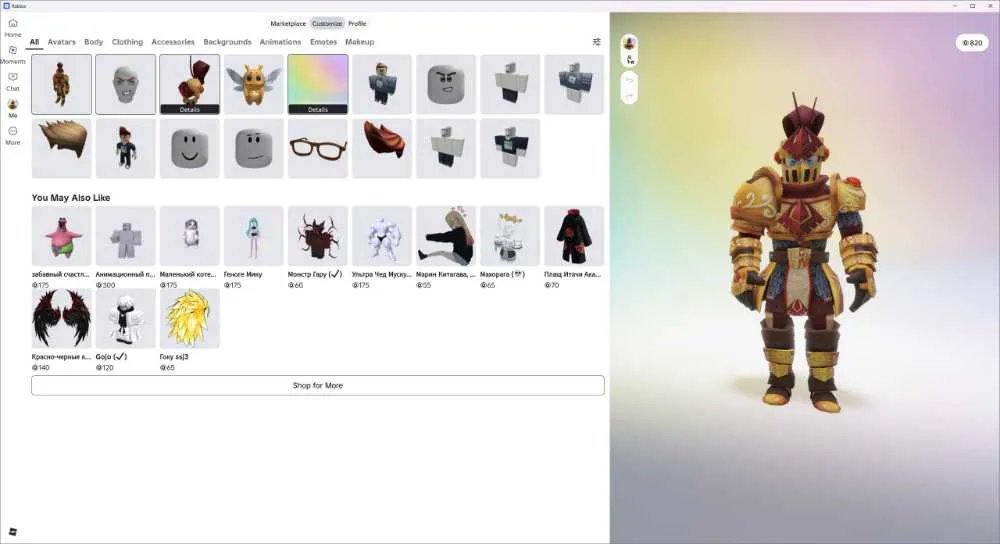Select the All category tab

[x=34, y=41]
